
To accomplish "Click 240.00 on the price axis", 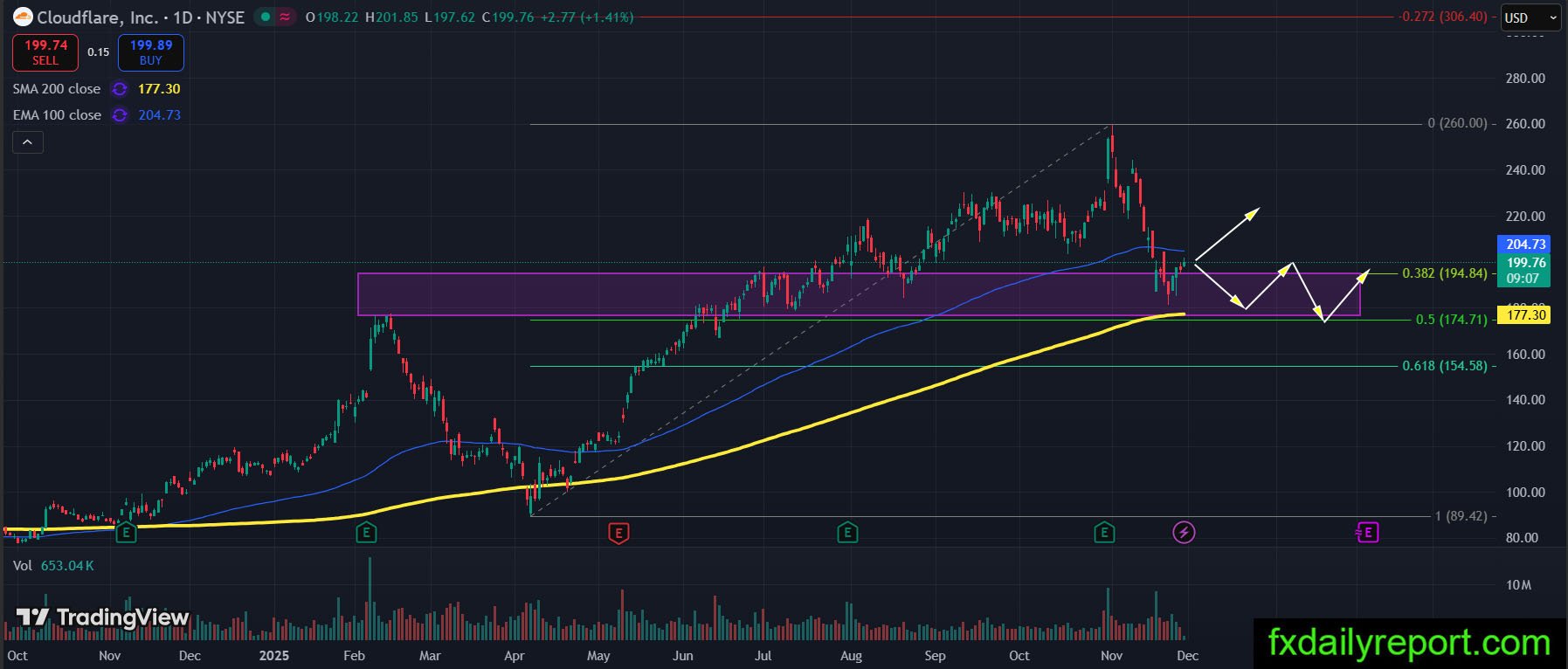I will click(1525, 170).
